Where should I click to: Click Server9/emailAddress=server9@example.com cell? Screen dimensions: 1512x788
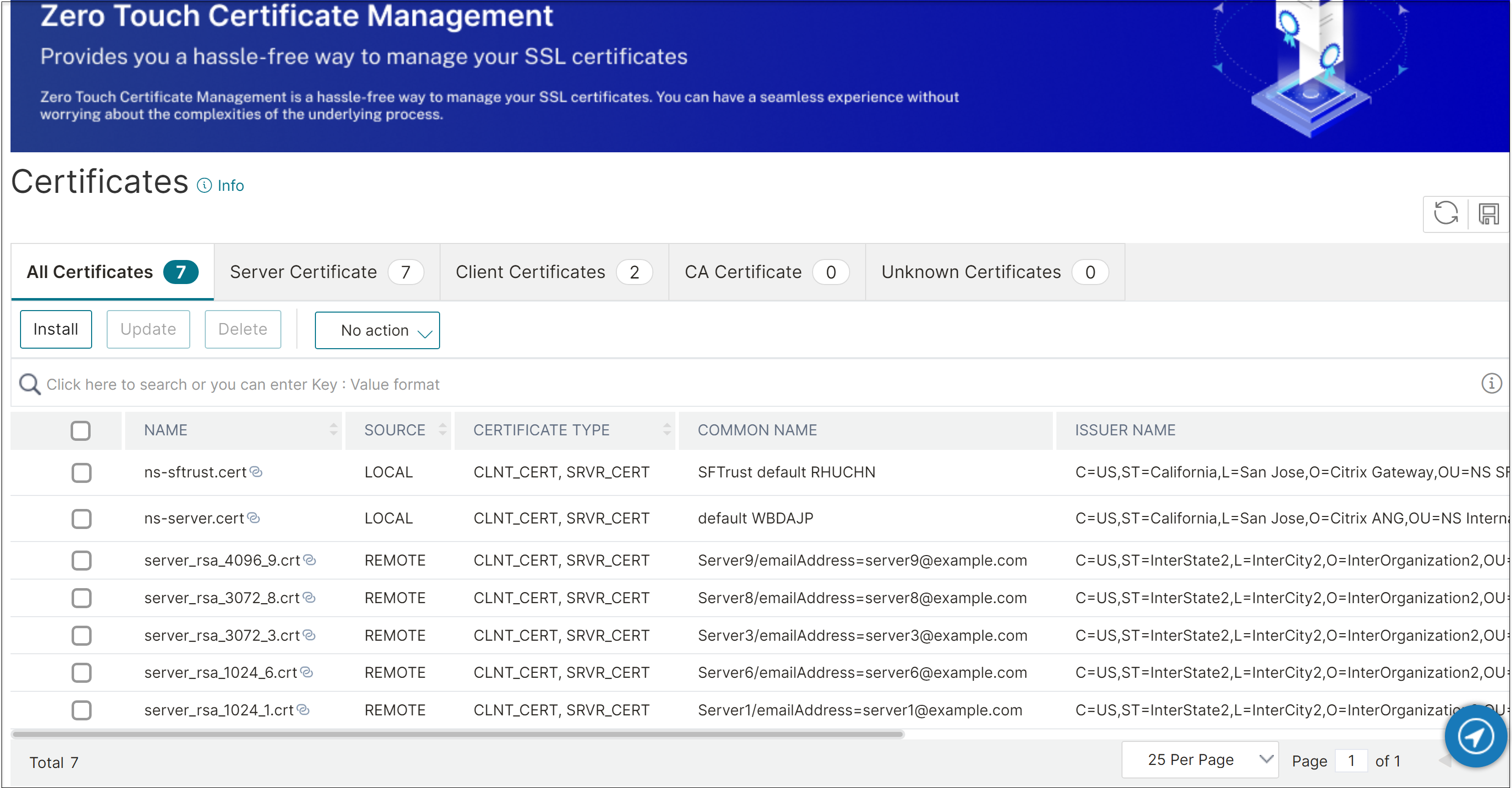coord(862,560)
